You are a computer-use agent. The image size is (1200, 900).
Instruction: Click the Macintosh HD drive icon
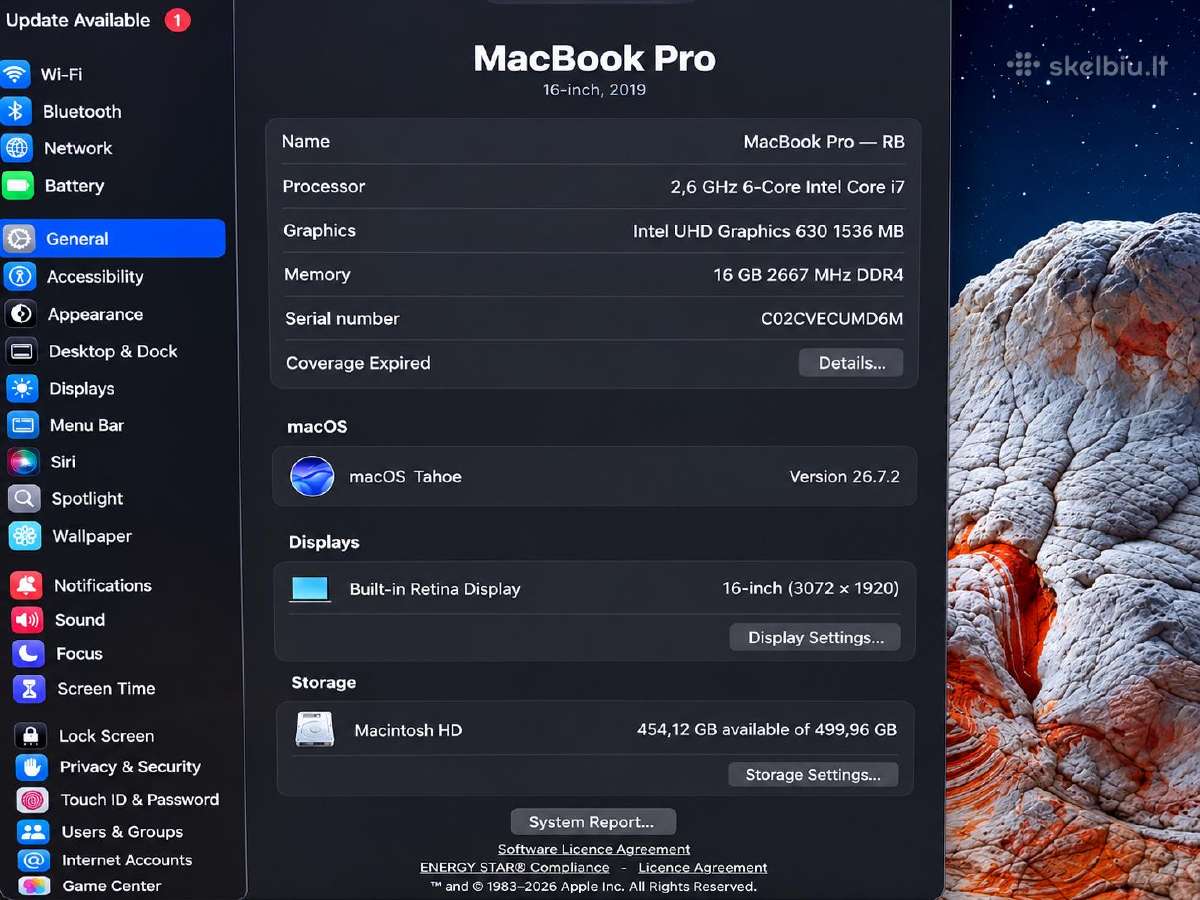pyautogui.click(x=314, y=729)
